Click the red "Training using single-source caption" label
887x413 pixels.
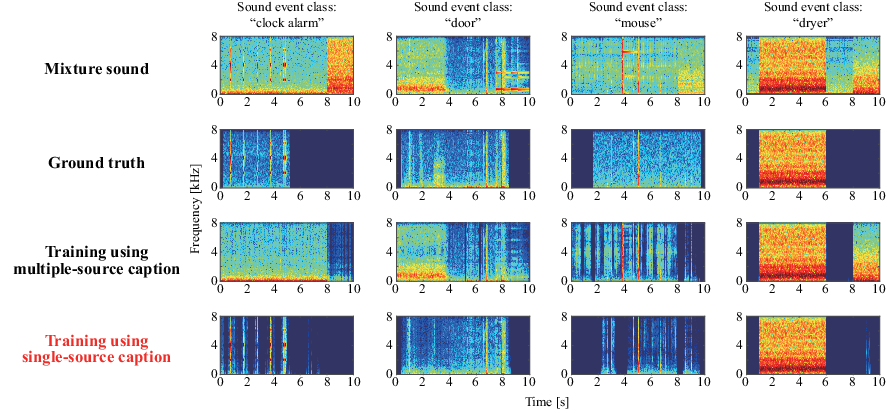pos(97,349)
